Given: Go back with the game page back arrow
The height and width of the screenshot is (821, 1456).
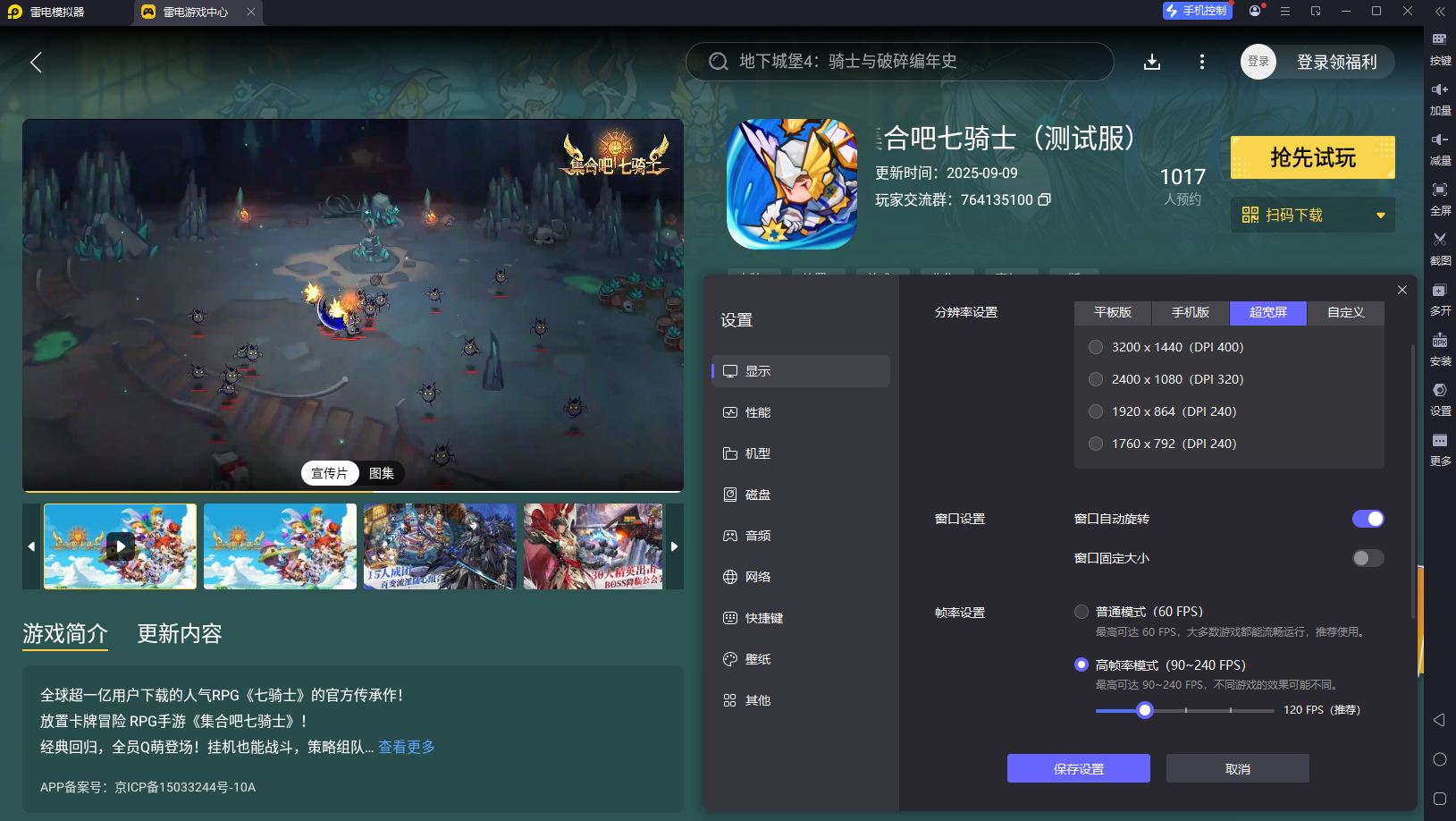Looking at the screenshot, I should [36, 63].
